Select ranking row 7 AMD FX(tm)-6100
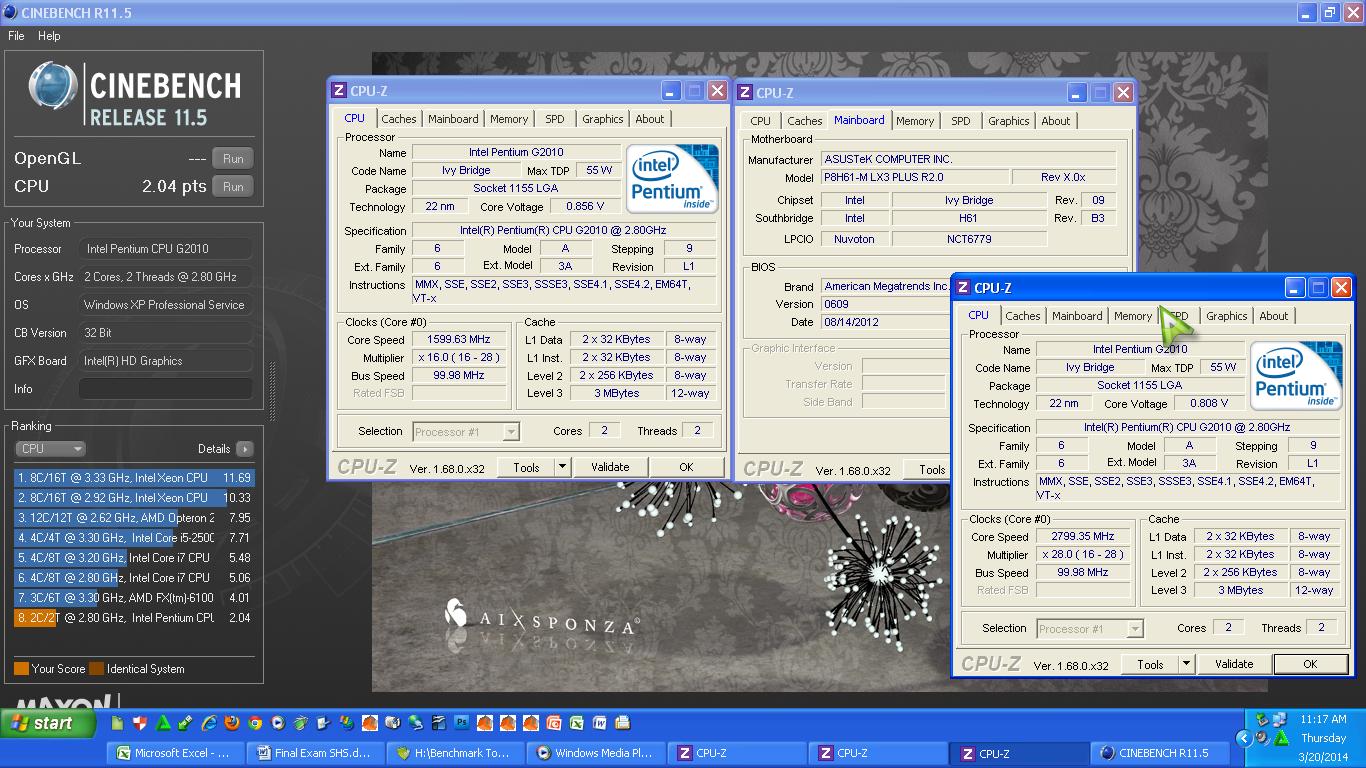The height and width of the screenshot is (768, 1366). pyautogui.click(x=134, y=598)
